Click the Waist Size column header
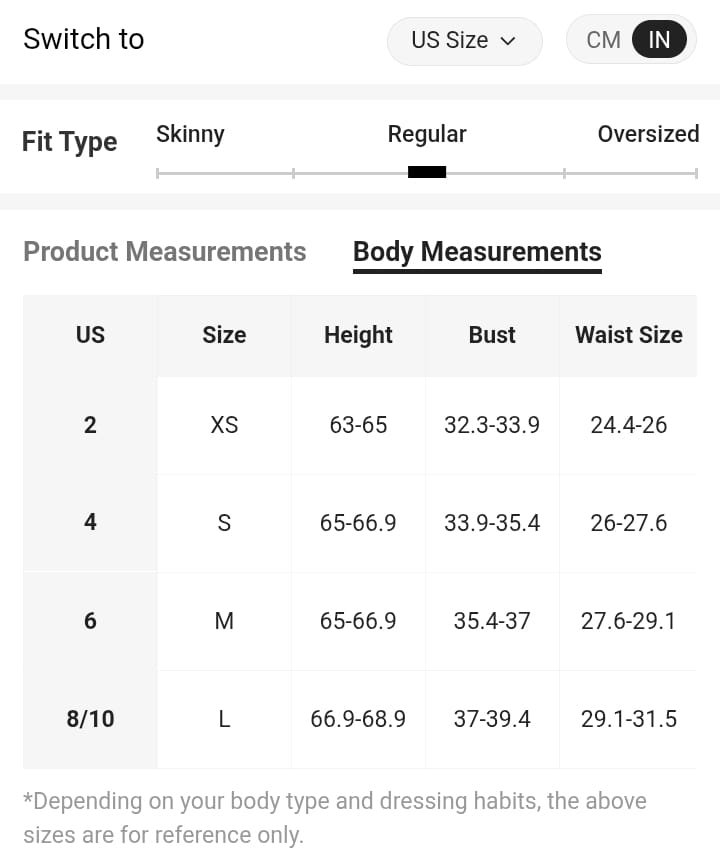The width and height of the screenshot is (720, 867). pos(628,335)
